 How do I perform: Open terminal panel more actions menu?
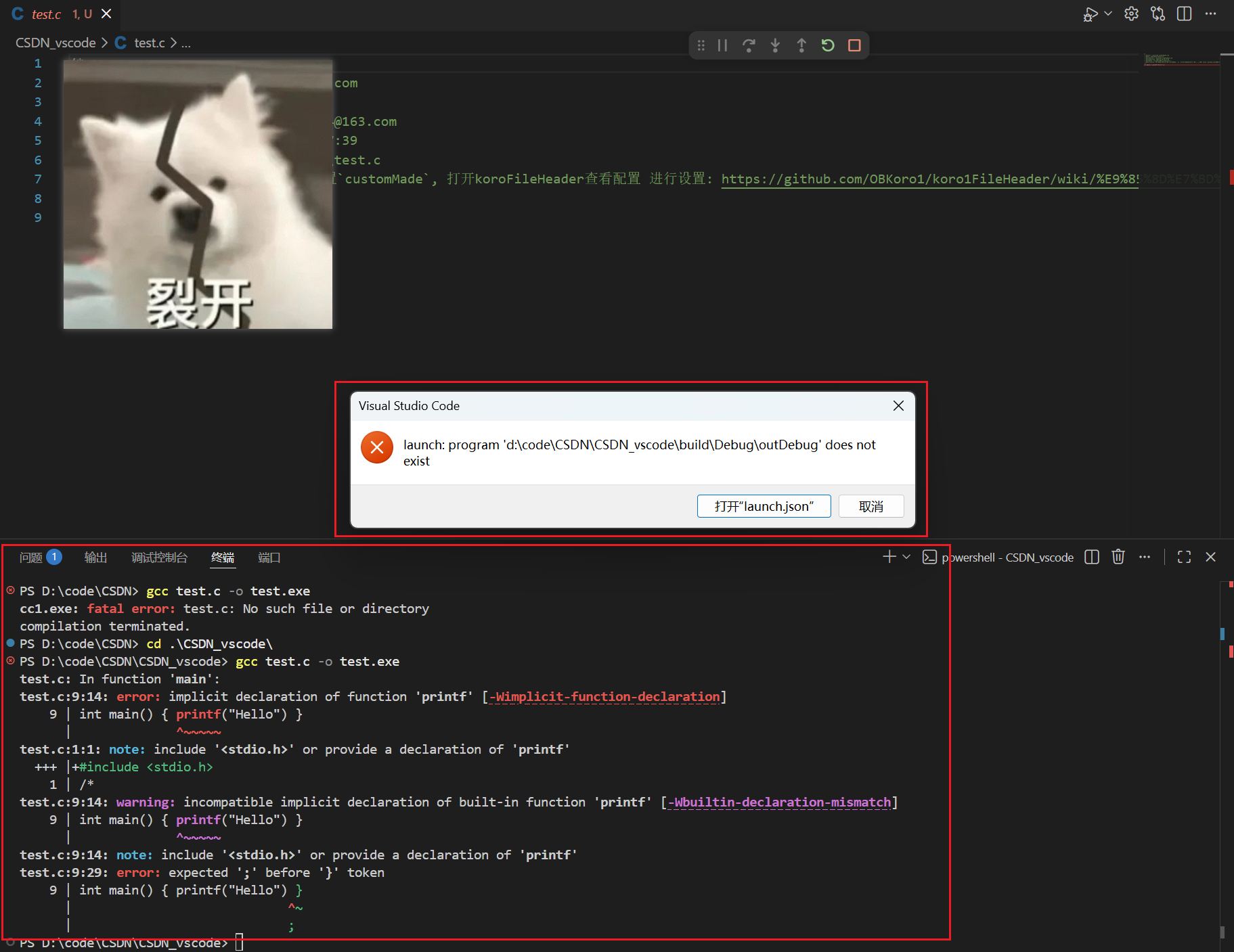tap(1145, 557)
